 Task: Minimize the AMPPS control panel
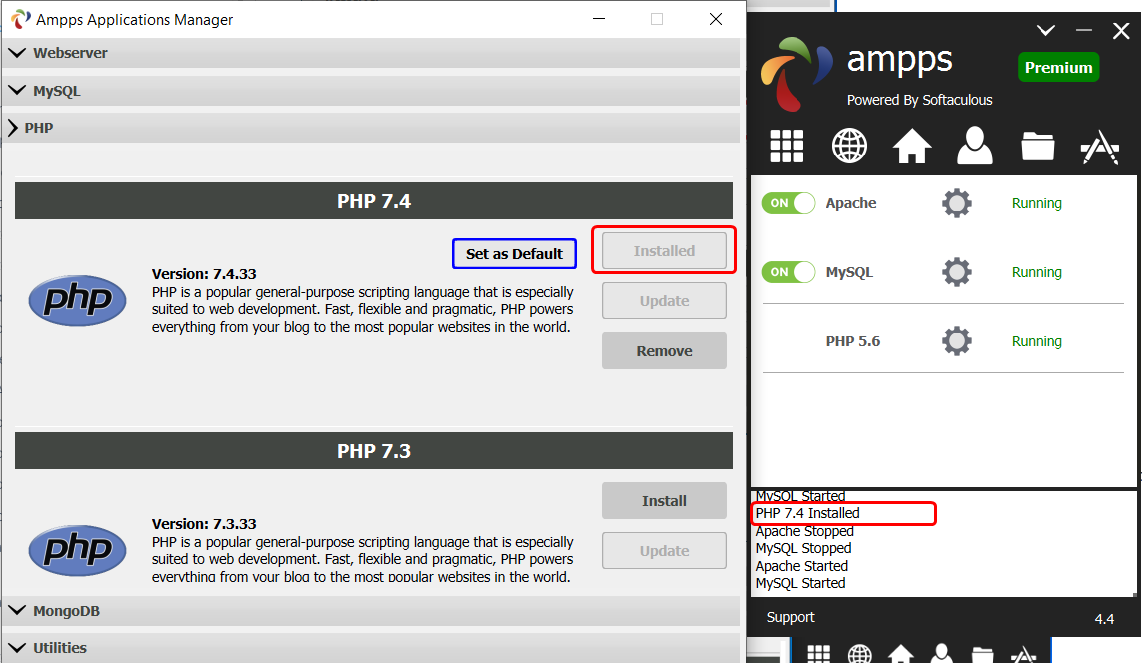(1084, 30)
